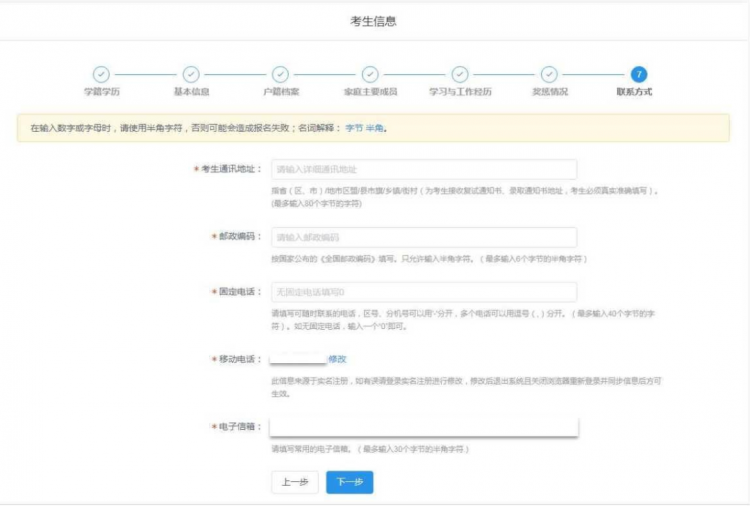Viewport: 750px width, 506px height.
Task: Select the 户籍档案 step label
Action: coord(281,92)
